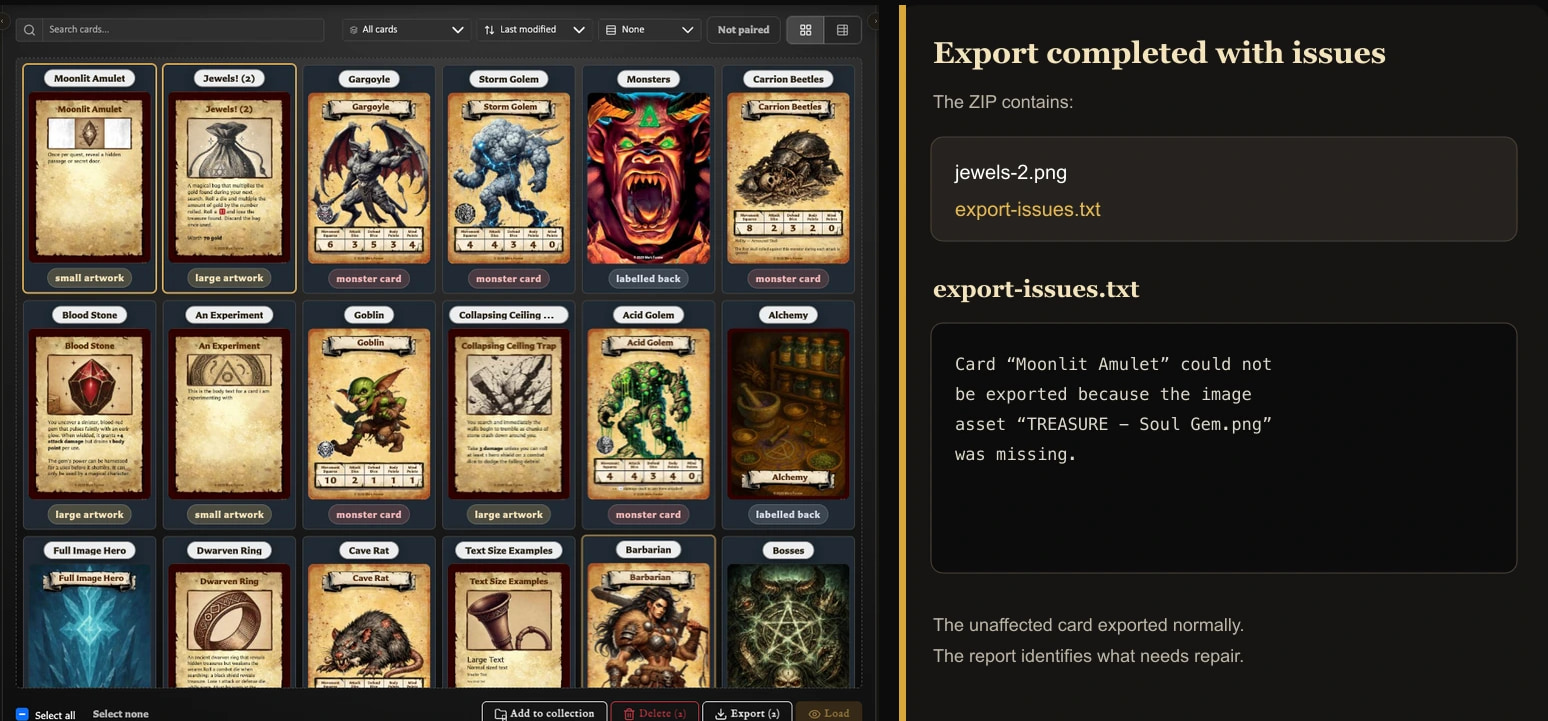Click the Monsters title label

(x=648, y=78)
